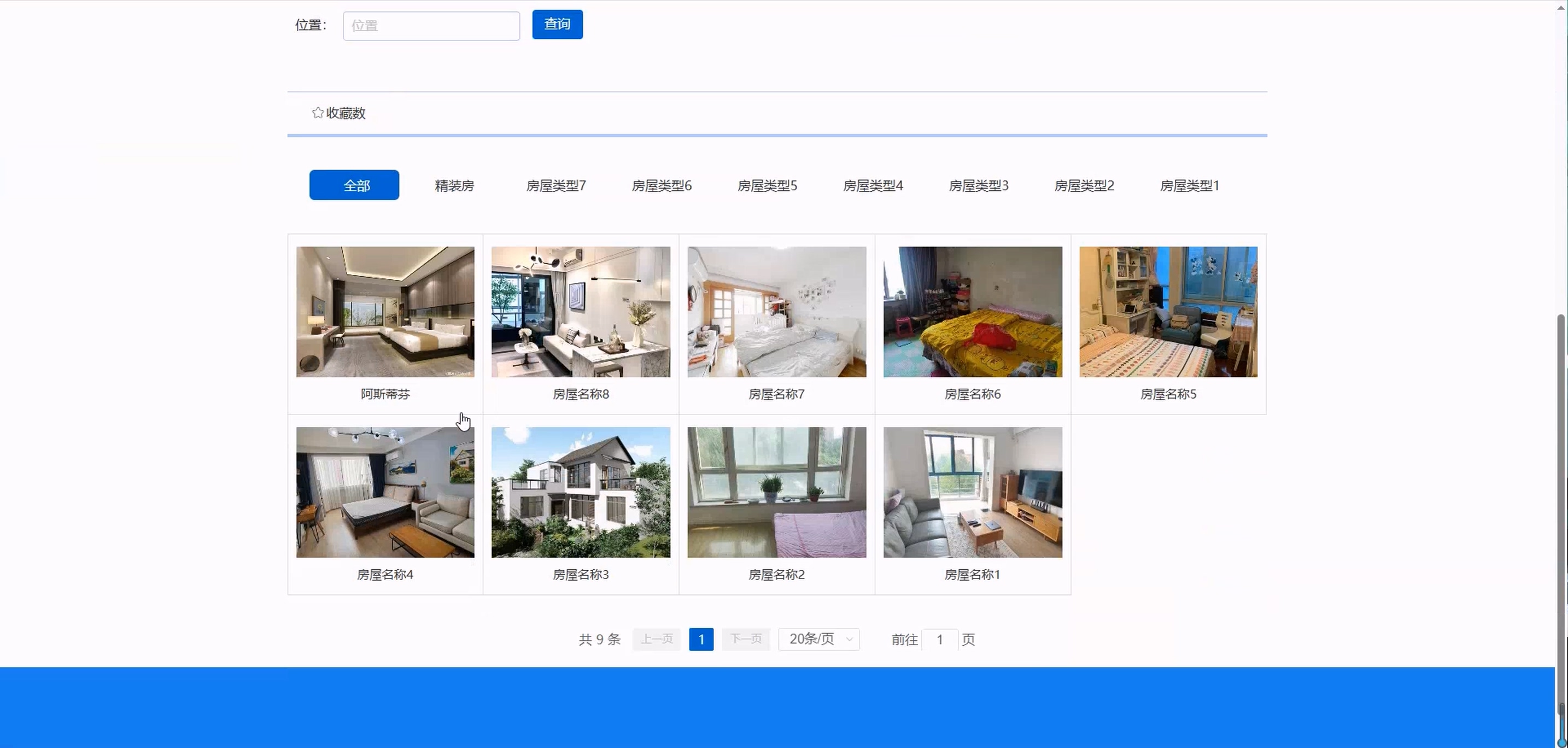This screenshot has height=748, width=1568.
Task: Click the 房屋名称5 title link
Action: pos(1167,394)
